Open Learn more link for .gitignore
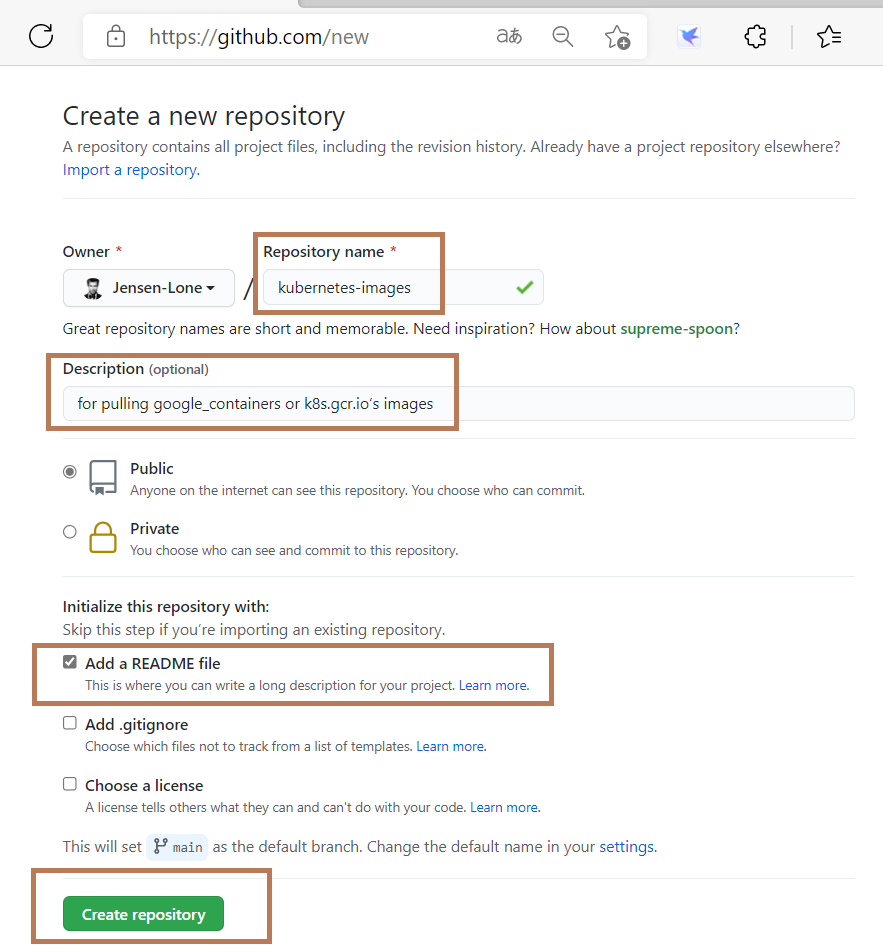 (451, 746)
